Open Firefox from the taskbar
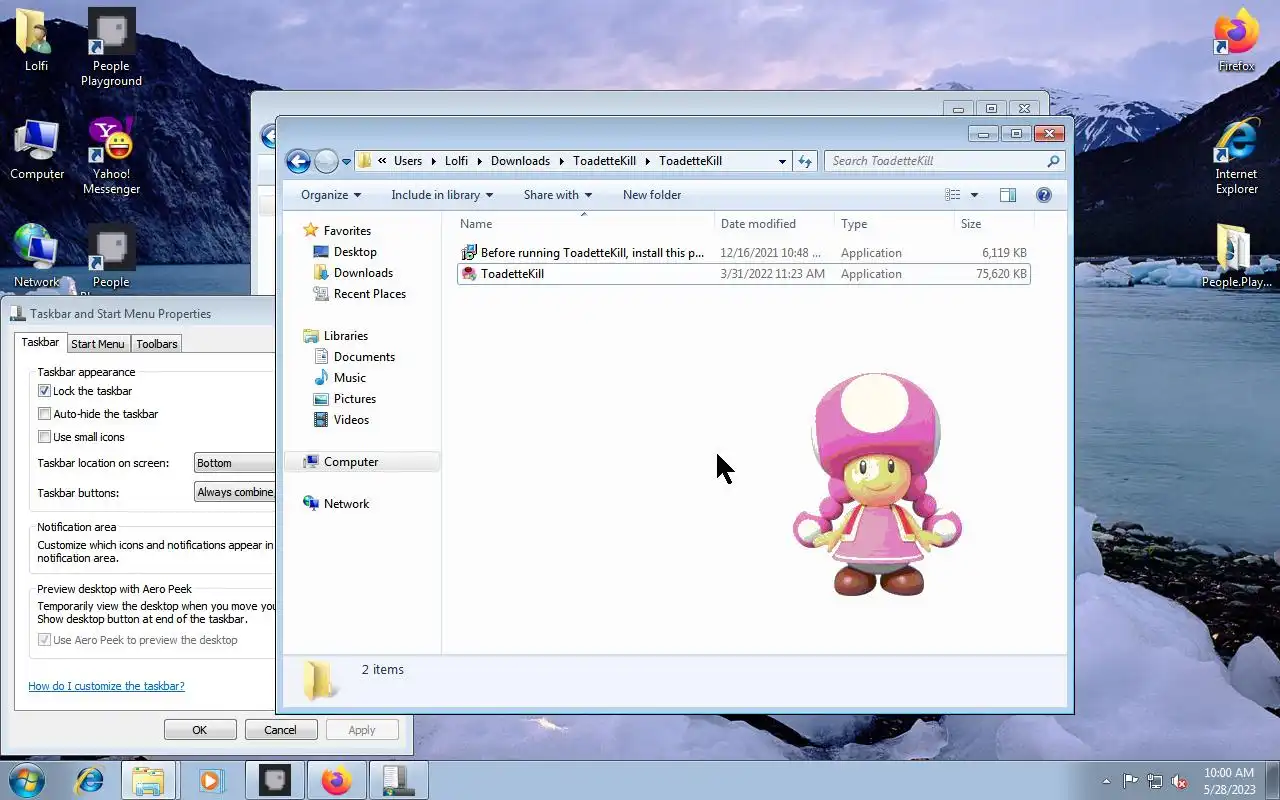 pos(336,780)
